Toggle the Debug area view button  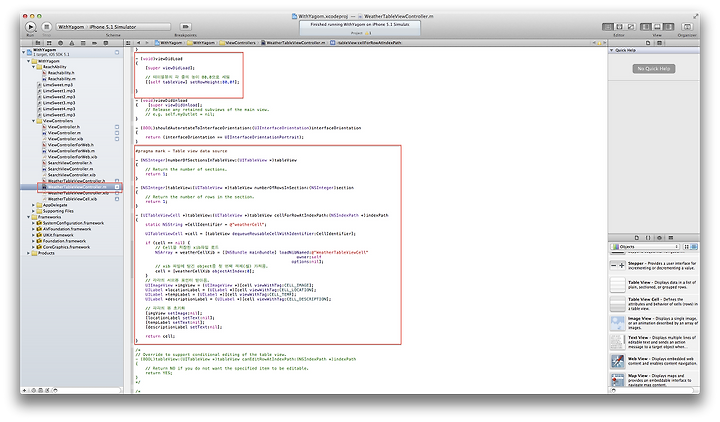point(657,27)
